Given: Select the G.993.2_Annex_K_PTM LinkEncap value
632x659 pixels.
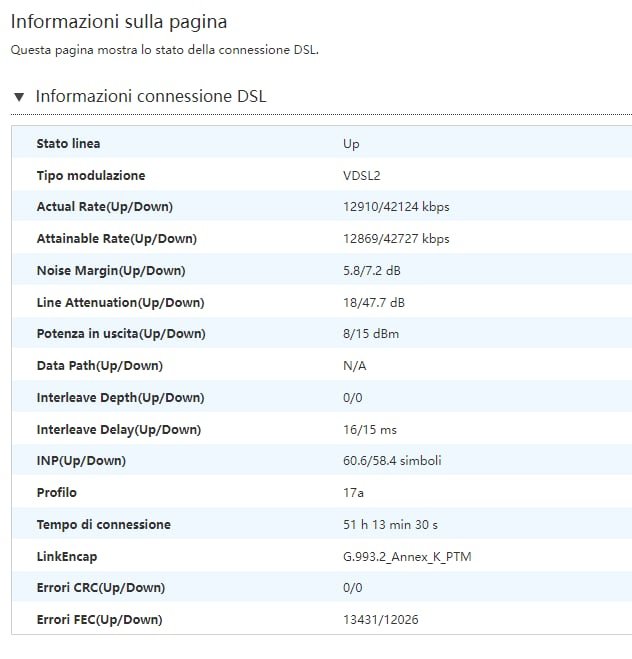Looking at the screenshot, I should tap(407, 557).
